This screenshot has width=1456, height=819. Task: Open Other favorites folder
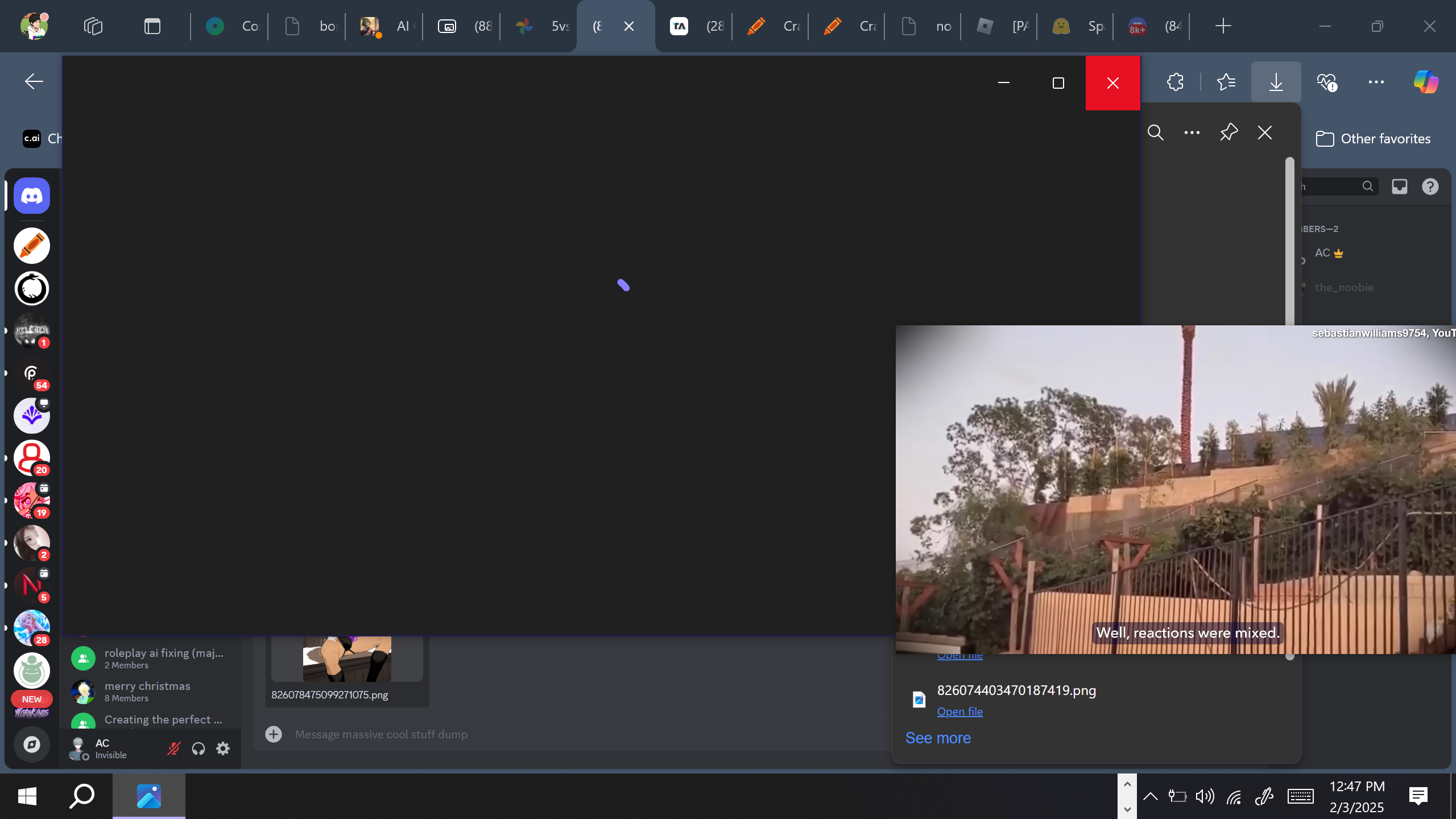coord(1373,139)
